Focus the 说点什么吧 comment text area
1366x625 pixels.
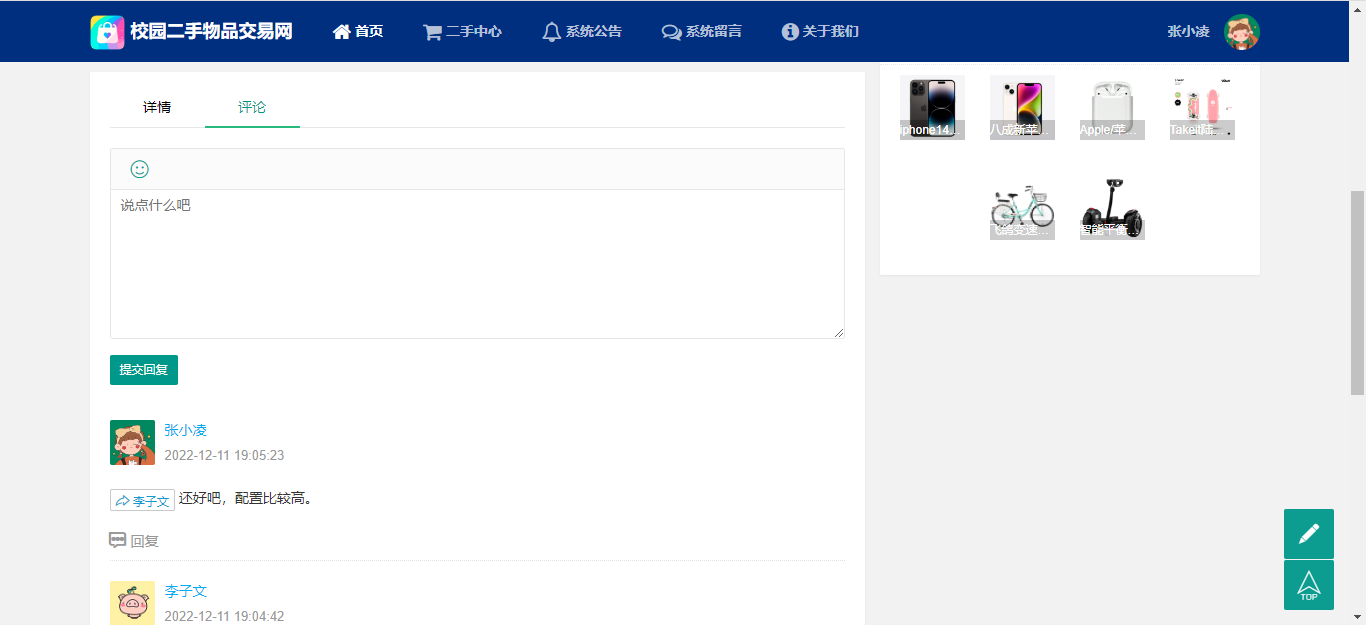click(477, 264)
